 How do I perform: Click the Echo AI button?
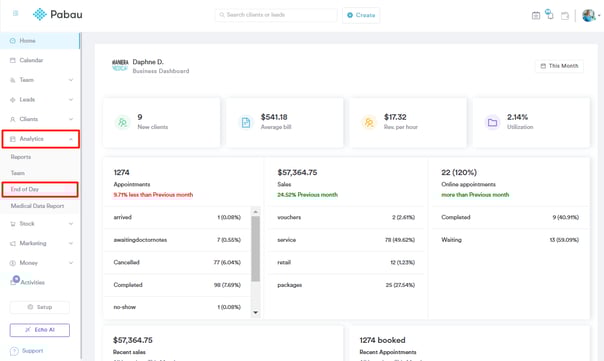[x=40, y=330]
